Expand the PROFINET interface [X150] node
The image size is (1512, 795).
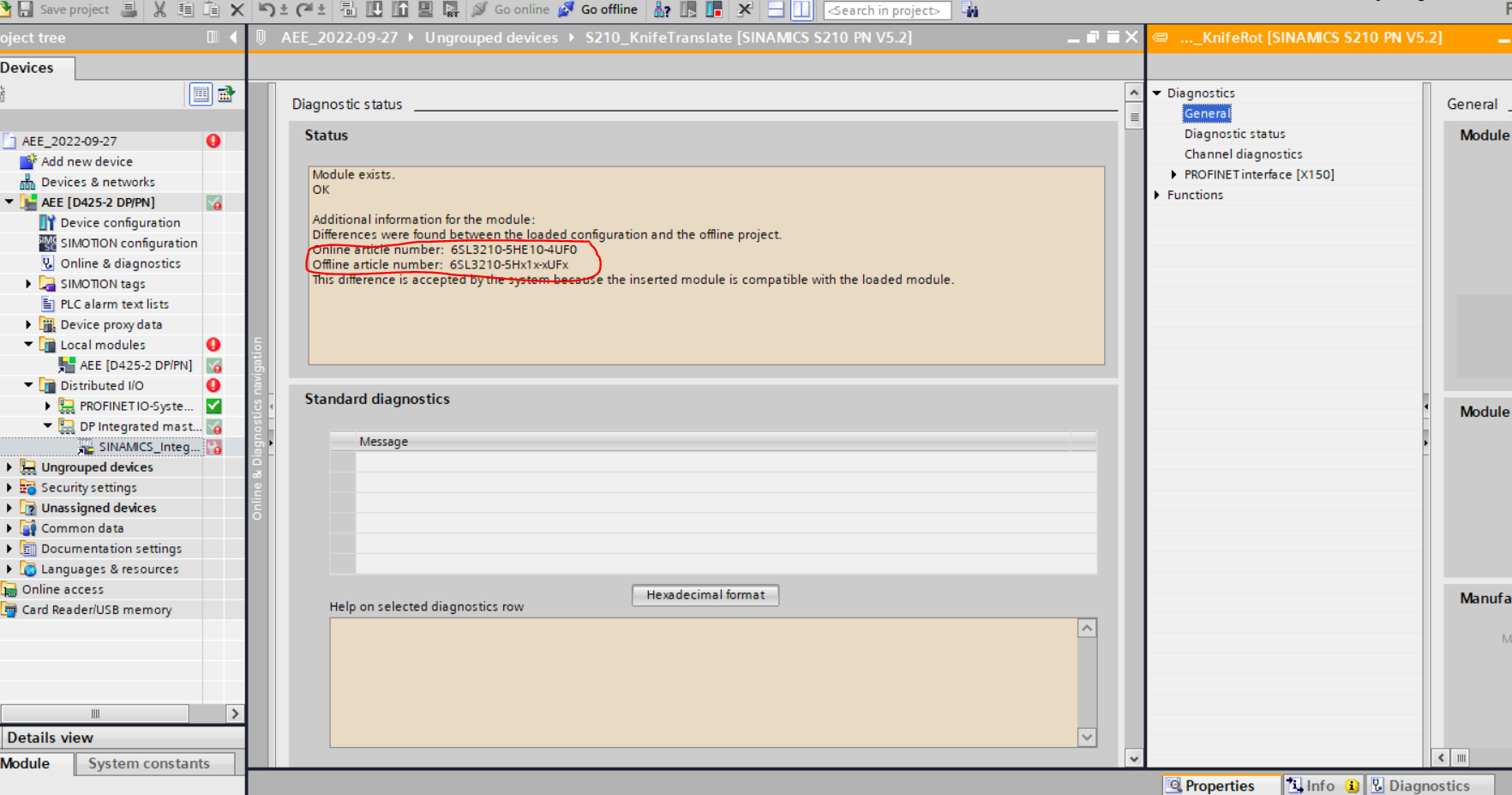1173,175
